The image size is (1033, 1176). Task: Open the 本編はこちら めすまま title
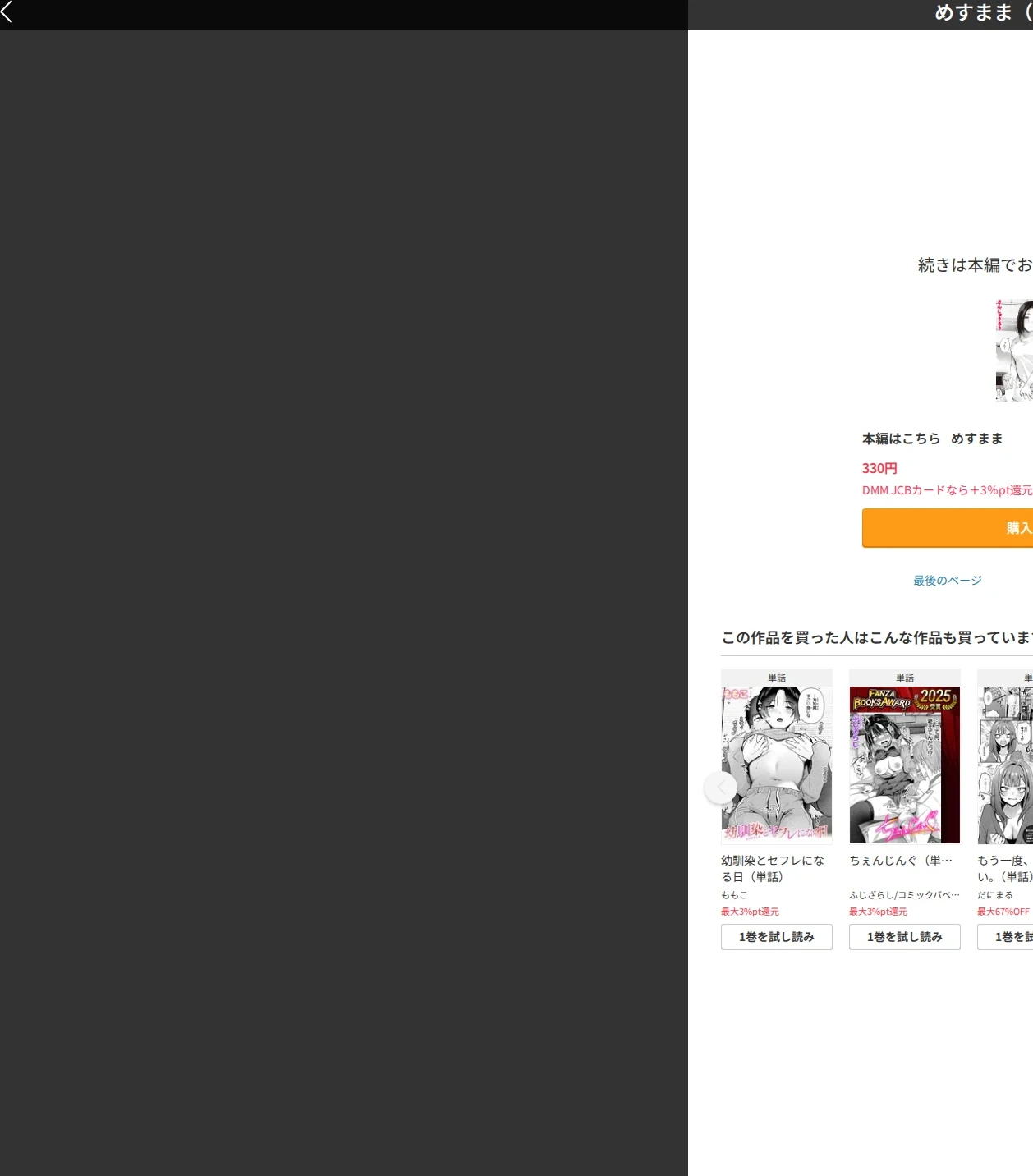coord(933,439)
